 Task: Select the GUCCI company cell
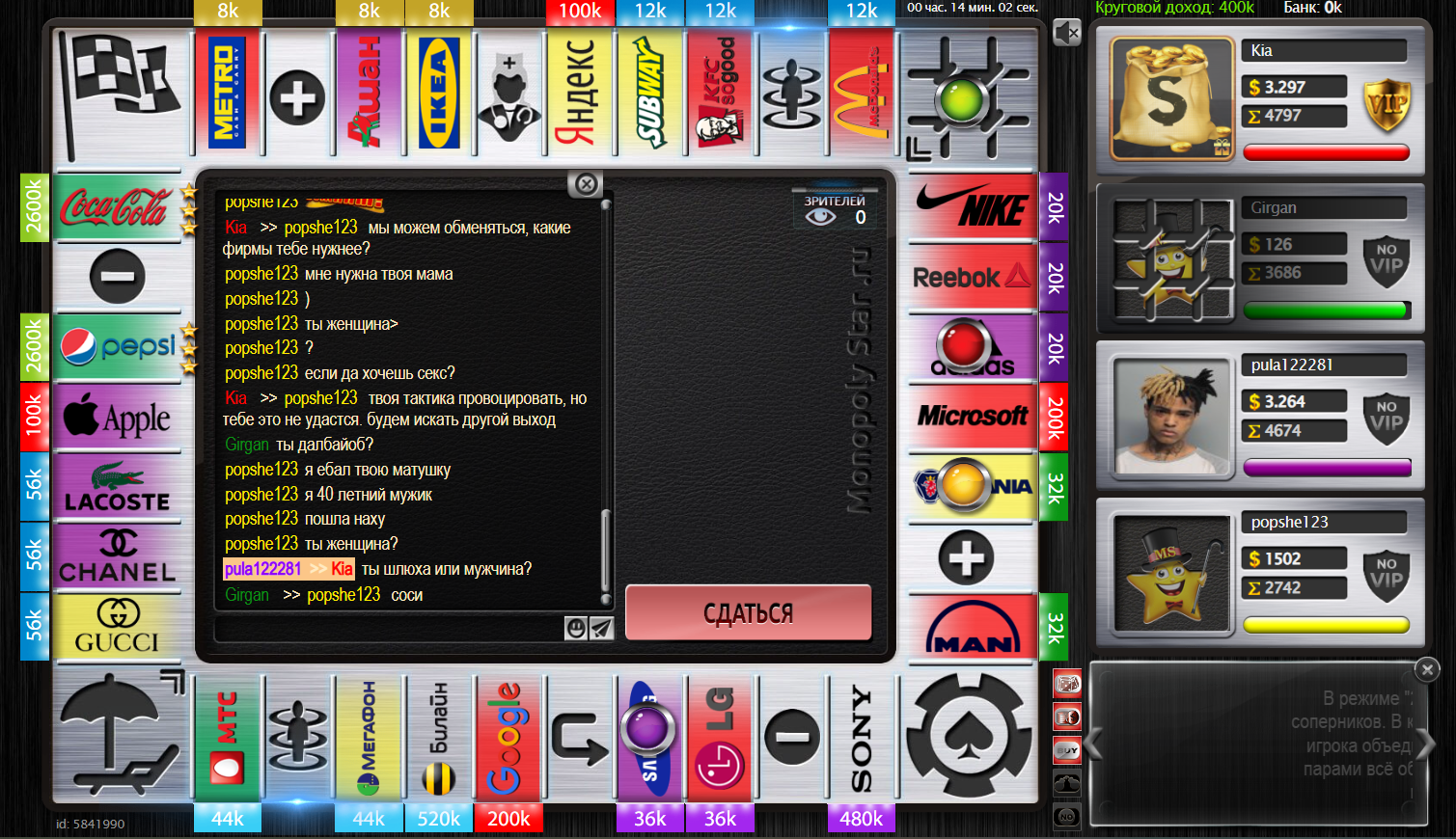(118, 627)
